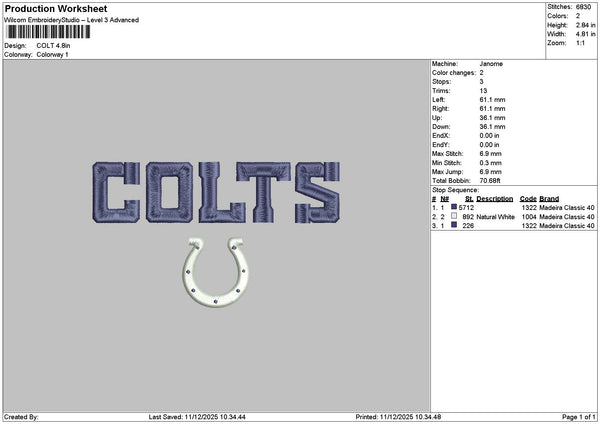
Task: Click the Height value 2.84 in
Action: click(x=585, y=25)
